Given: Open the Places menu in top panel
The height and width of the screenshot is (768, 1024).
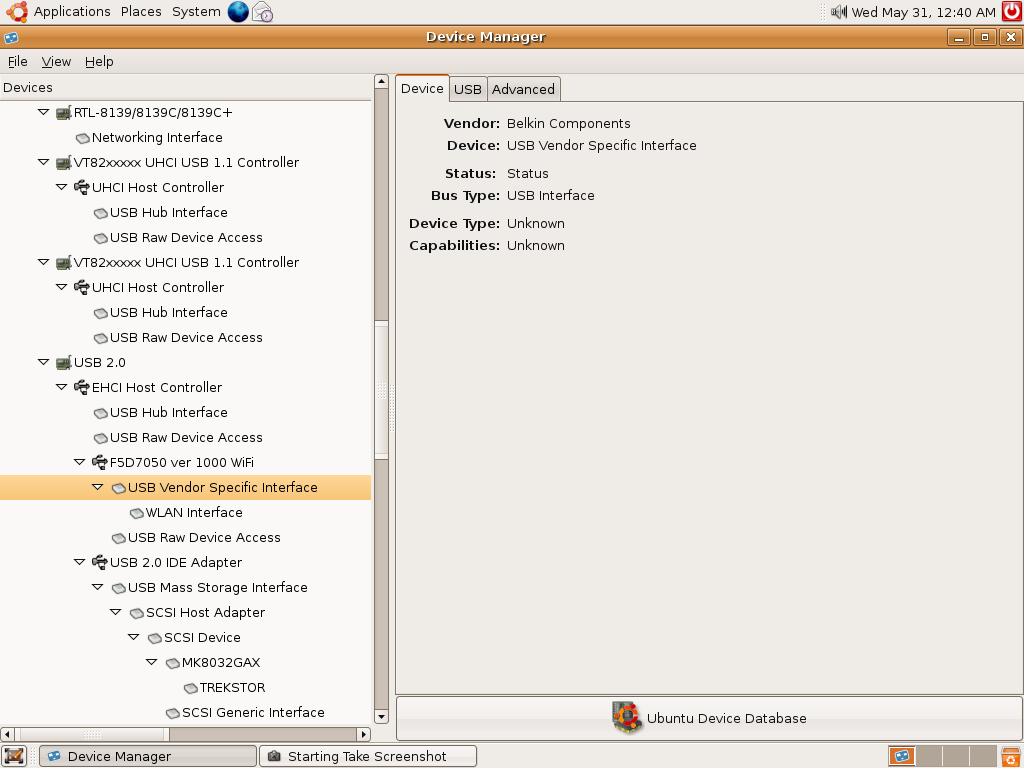Looking at the screenshot, I should [x=141, y=12].
